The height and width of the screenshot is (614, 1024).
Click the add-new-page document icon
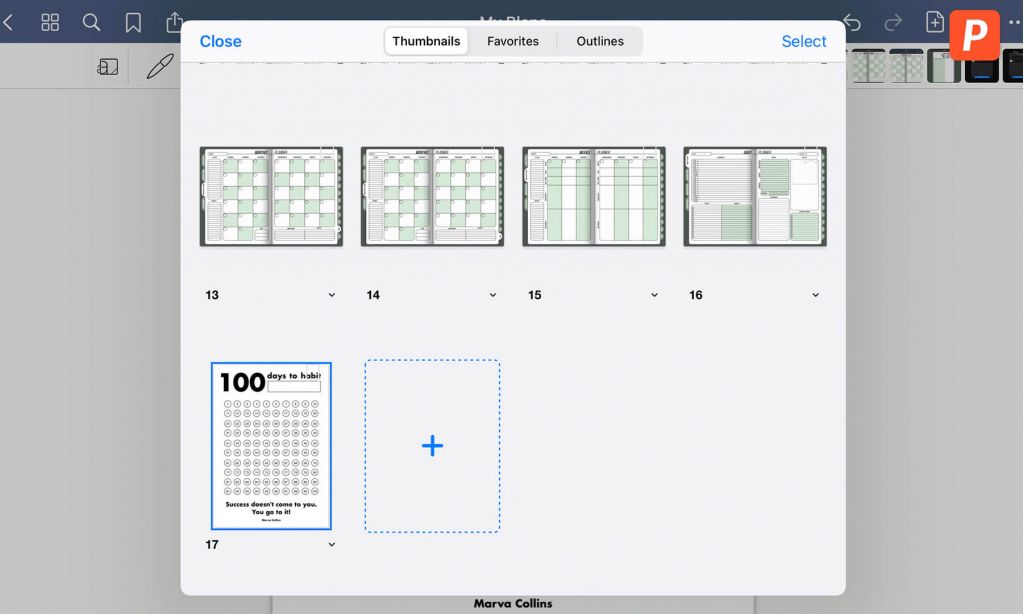934,21
